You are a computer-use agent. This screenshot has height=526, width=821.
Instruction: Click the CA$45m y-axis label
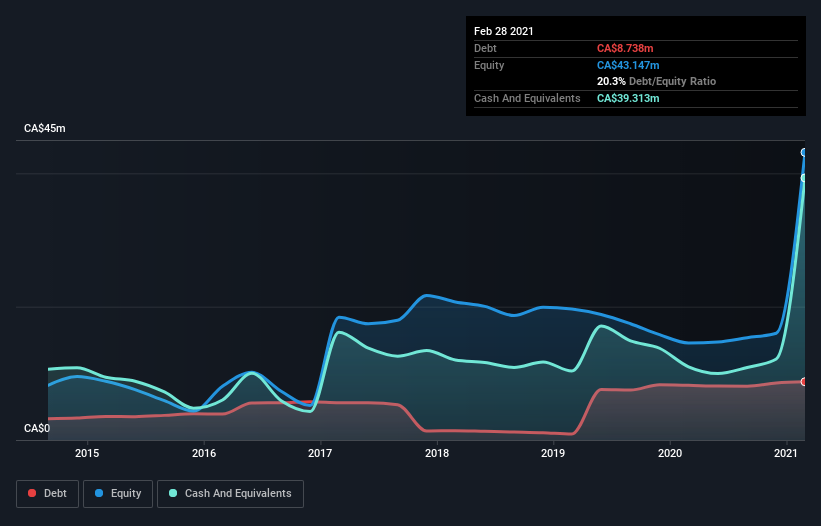click(45, 128)
